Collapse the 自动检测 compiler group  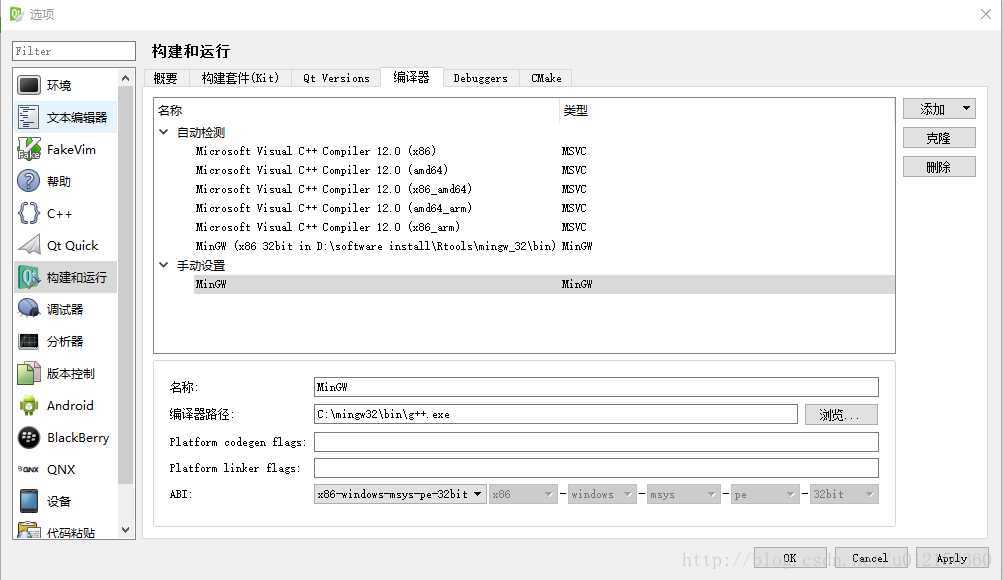coord(164,132)
